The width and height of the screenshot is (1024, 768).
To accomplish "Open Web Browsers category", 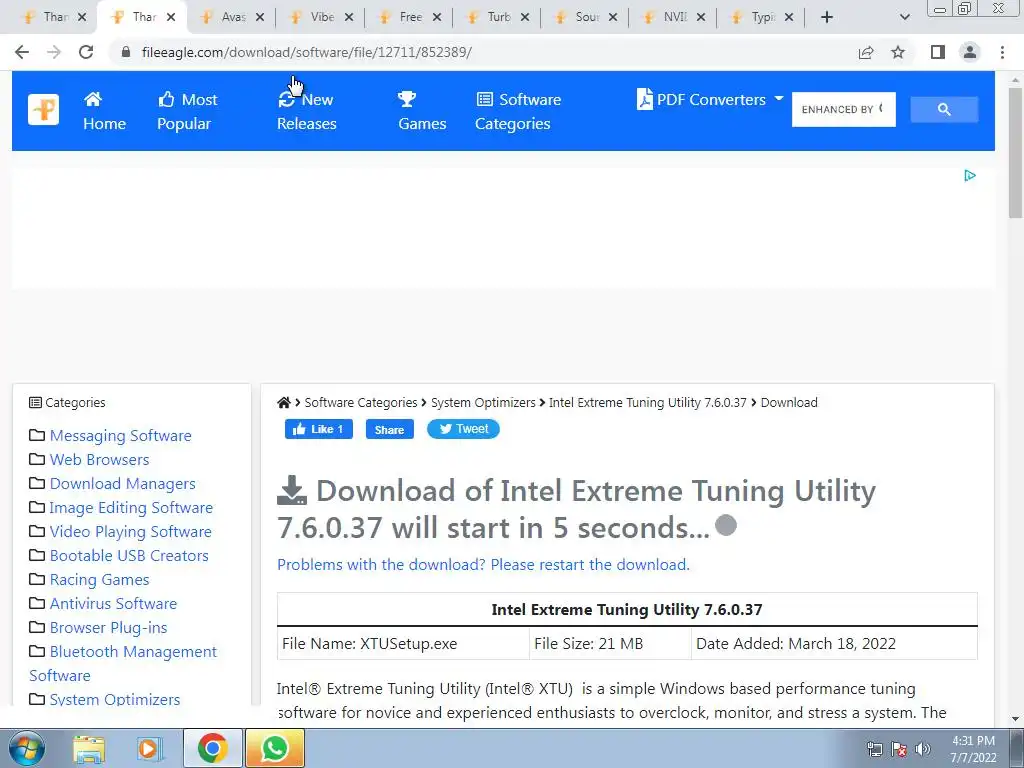I will pyautogui.click(x=99, y=460).
